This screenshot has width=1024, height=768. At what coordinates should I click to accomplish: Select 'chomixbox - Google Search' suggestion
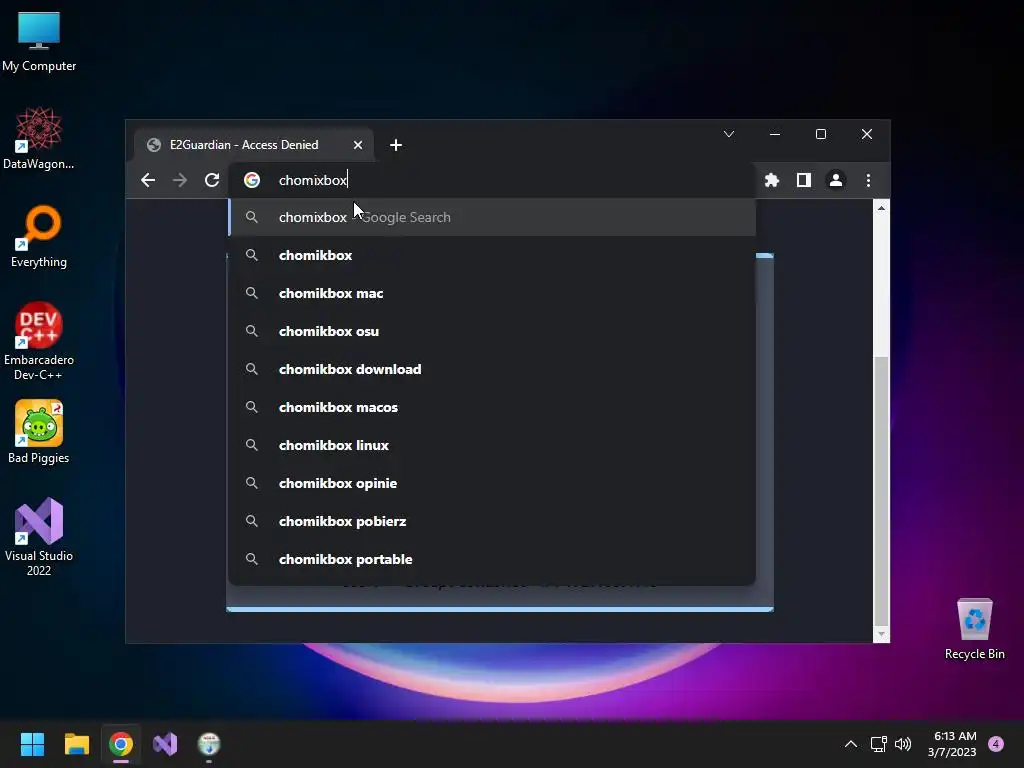pos(492,217)
